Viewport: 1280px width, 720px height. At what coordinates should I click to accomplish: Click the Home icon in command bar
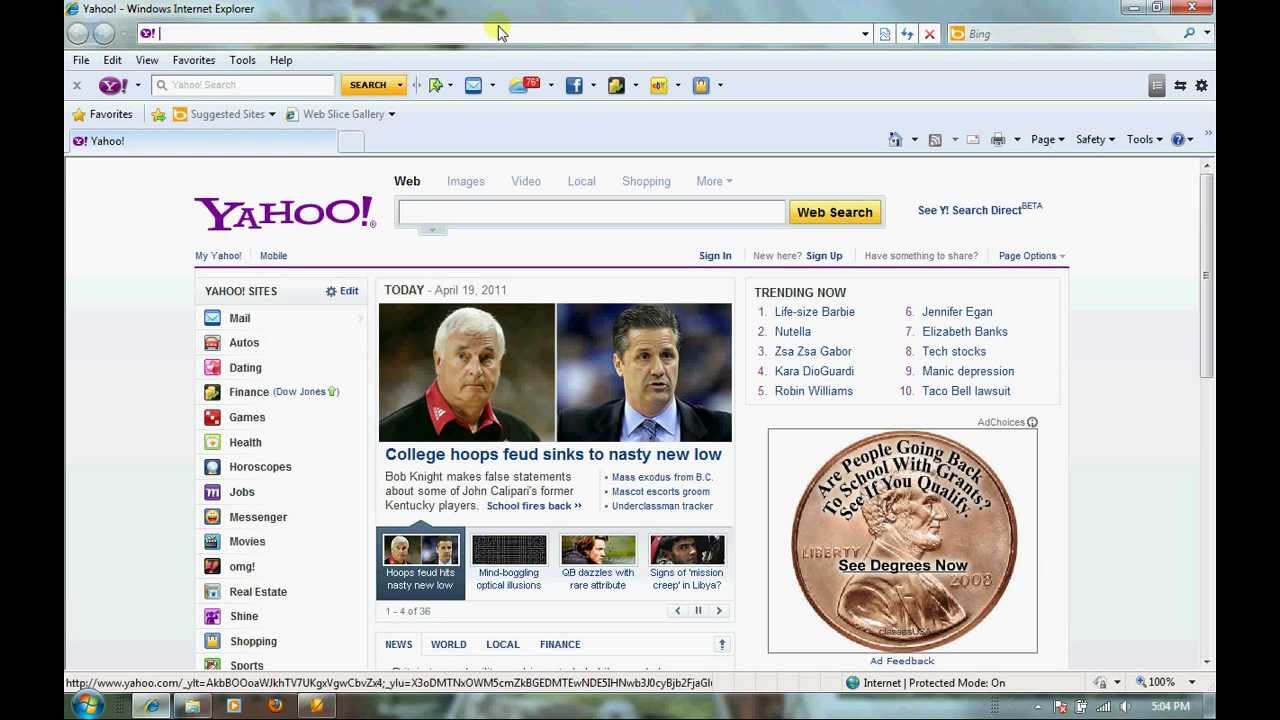(x=895, y=139)
